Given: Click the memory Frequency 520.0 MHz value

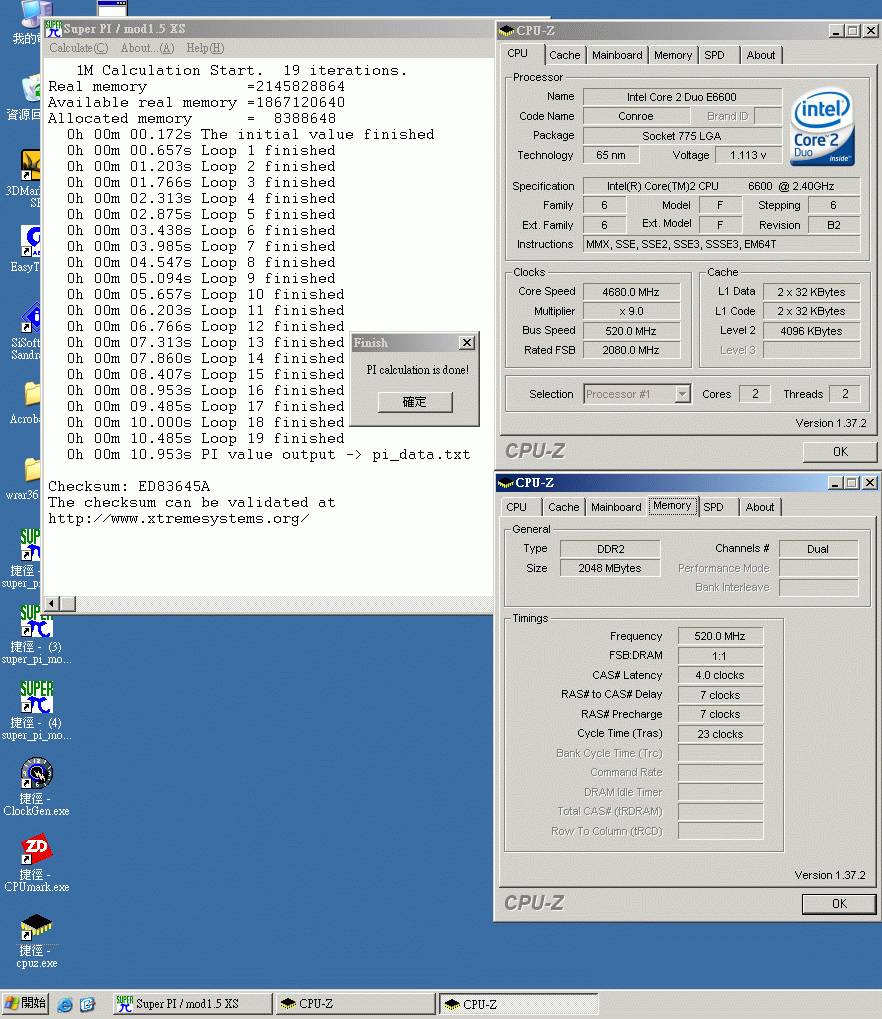Looking at the screenshot, I should [x=720, y=636].
